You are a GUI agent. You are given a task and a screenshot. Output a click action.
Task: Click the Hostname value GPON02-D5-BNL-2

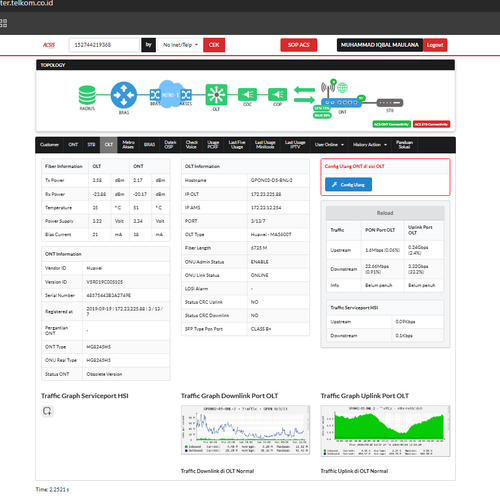[x=272, y=180]
